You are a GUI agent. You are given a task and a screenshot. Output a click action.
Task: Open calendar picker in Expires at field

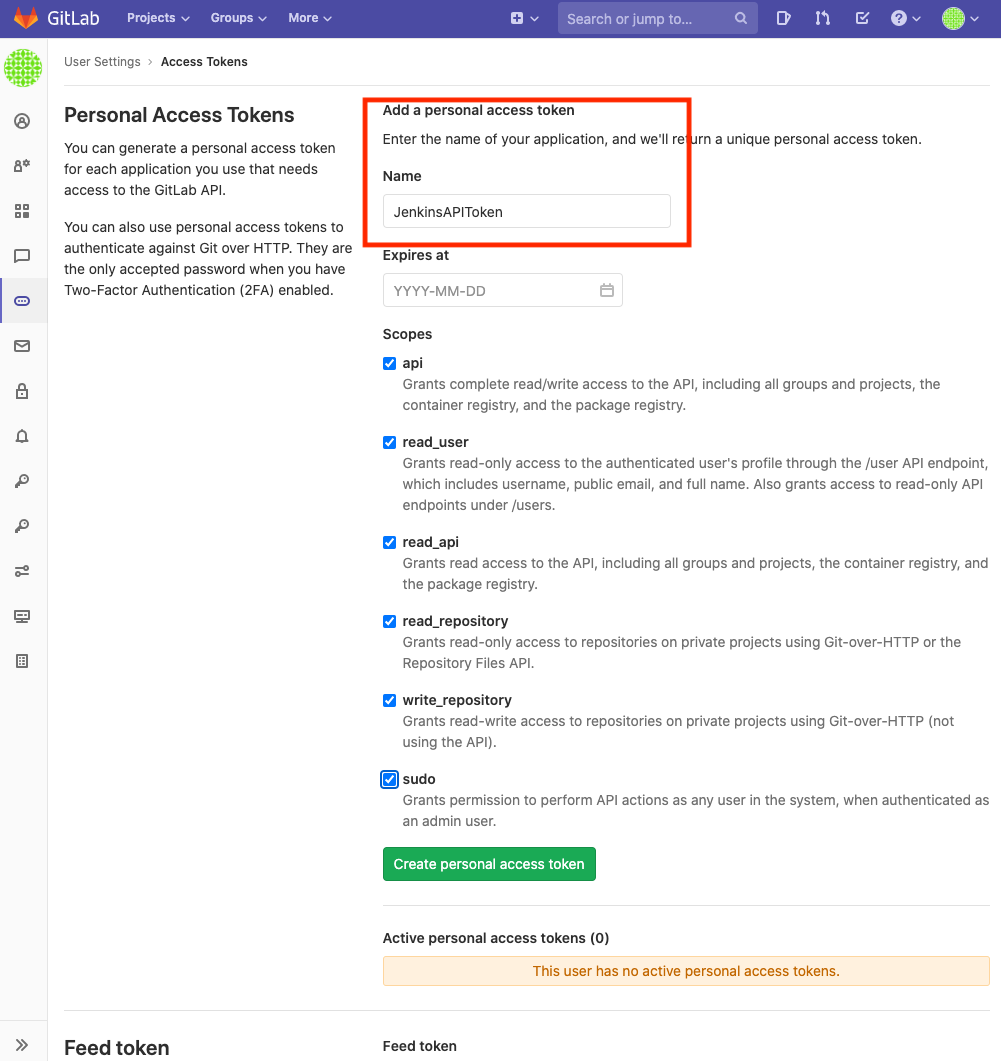coord(606,291)
